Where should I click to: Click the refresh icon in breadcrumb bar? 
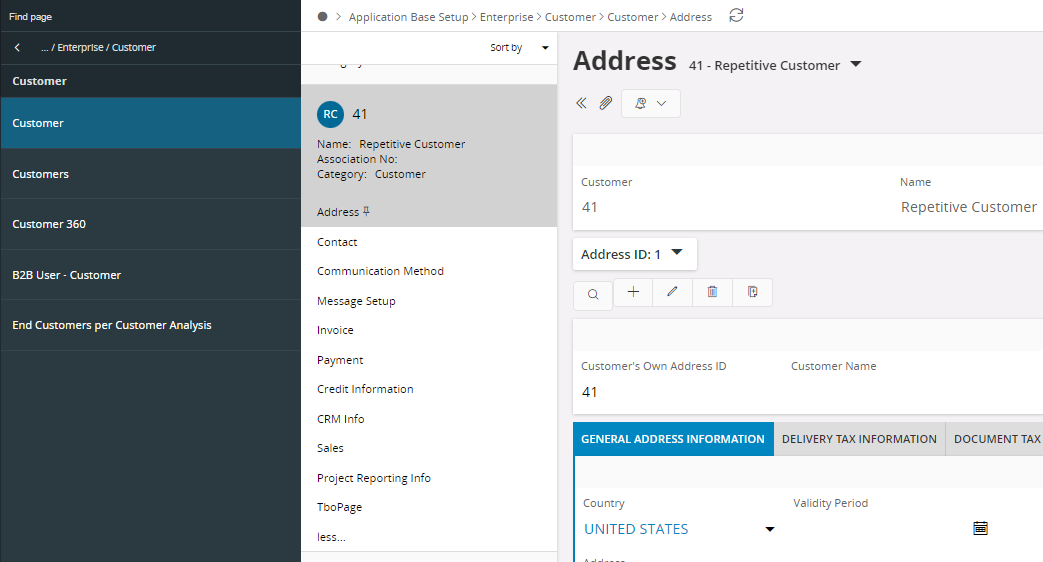(736, 15)
